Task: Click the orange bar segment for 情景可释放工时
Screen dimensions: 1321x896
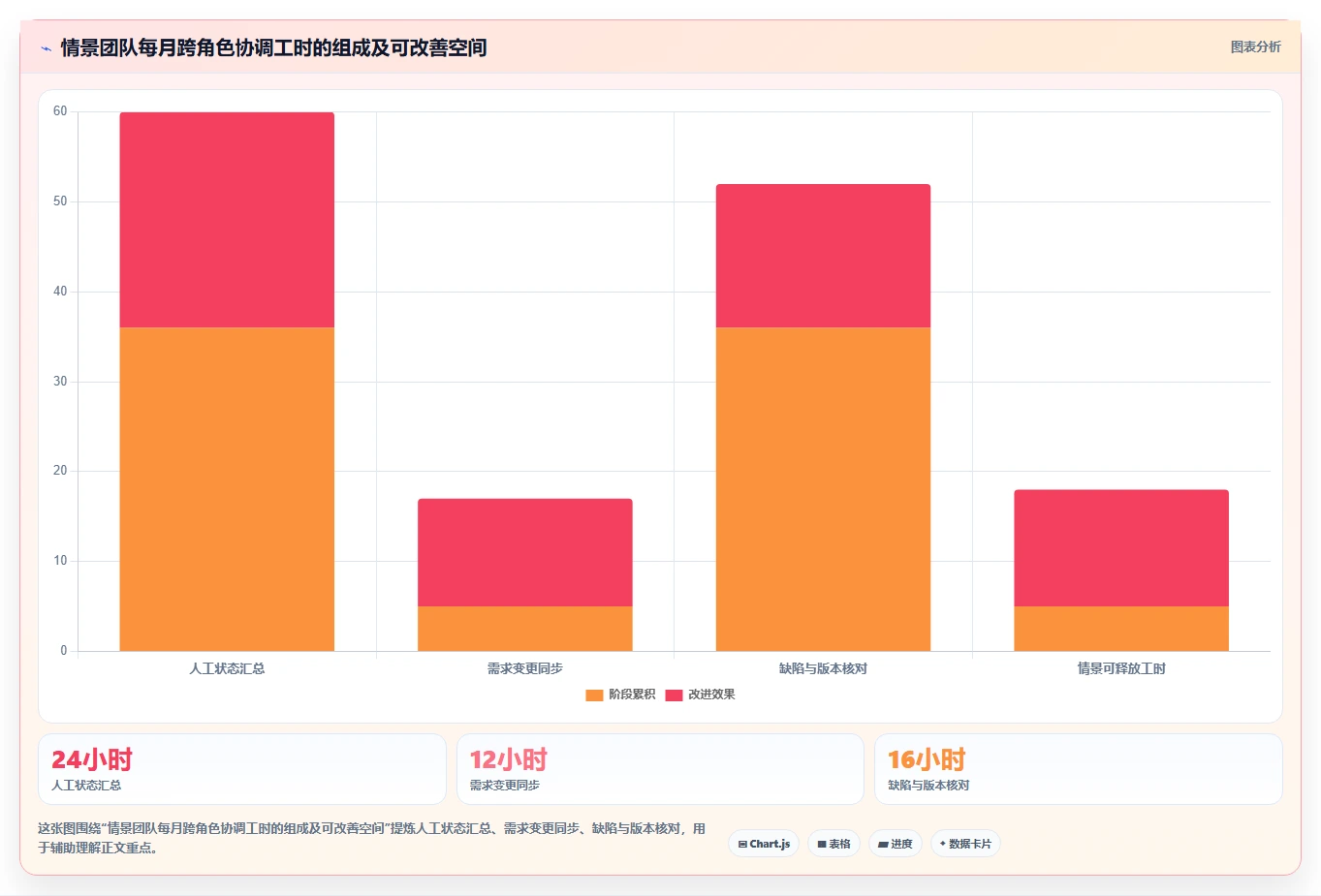Action: pyautogui.click(x=1121, y=629)
